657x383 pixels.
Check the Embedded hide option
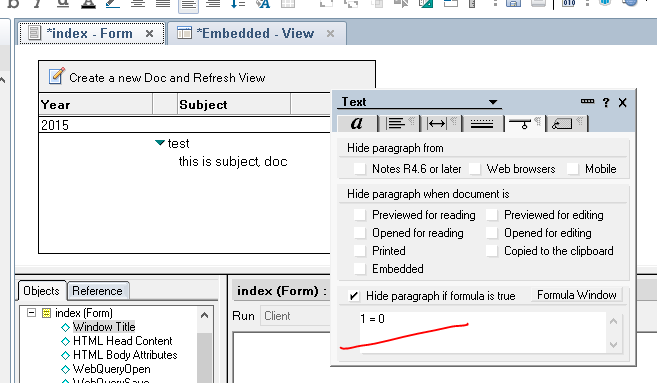(360, 269)
